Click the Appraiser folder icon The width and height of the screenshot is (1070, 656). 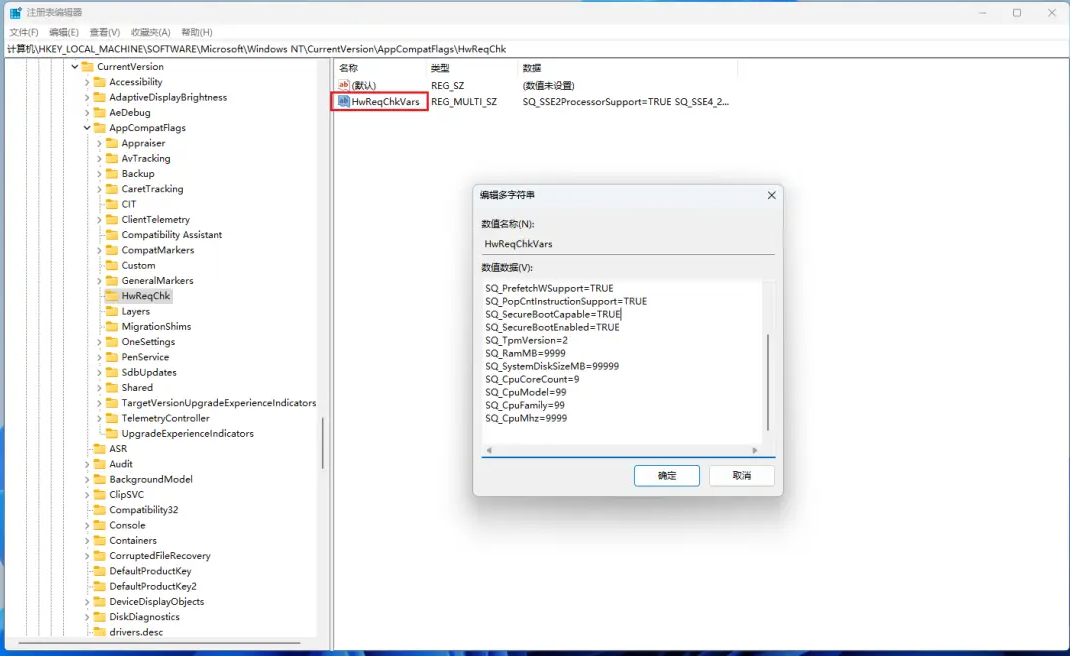point(112,143)
